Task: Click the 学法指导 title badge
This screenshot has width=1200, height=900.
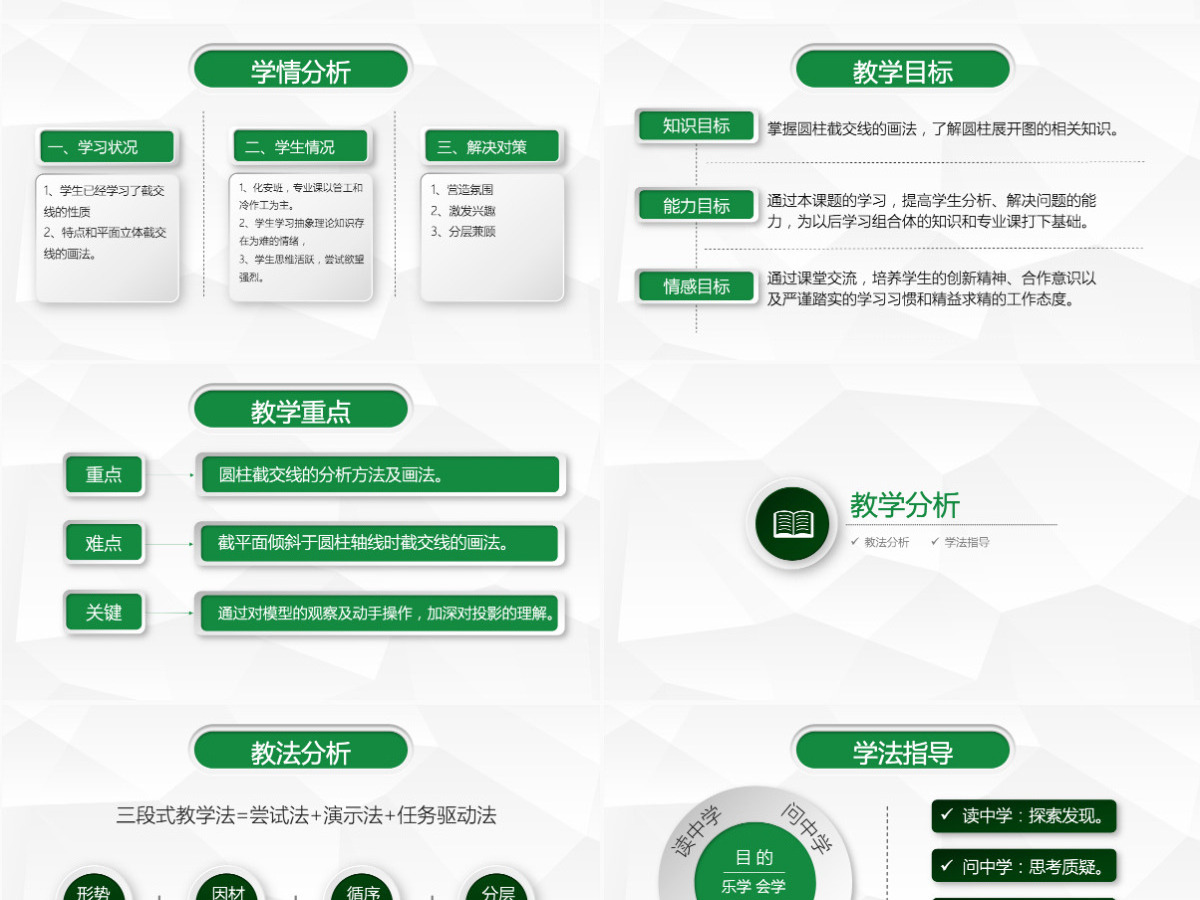Action: click(903, 752)
